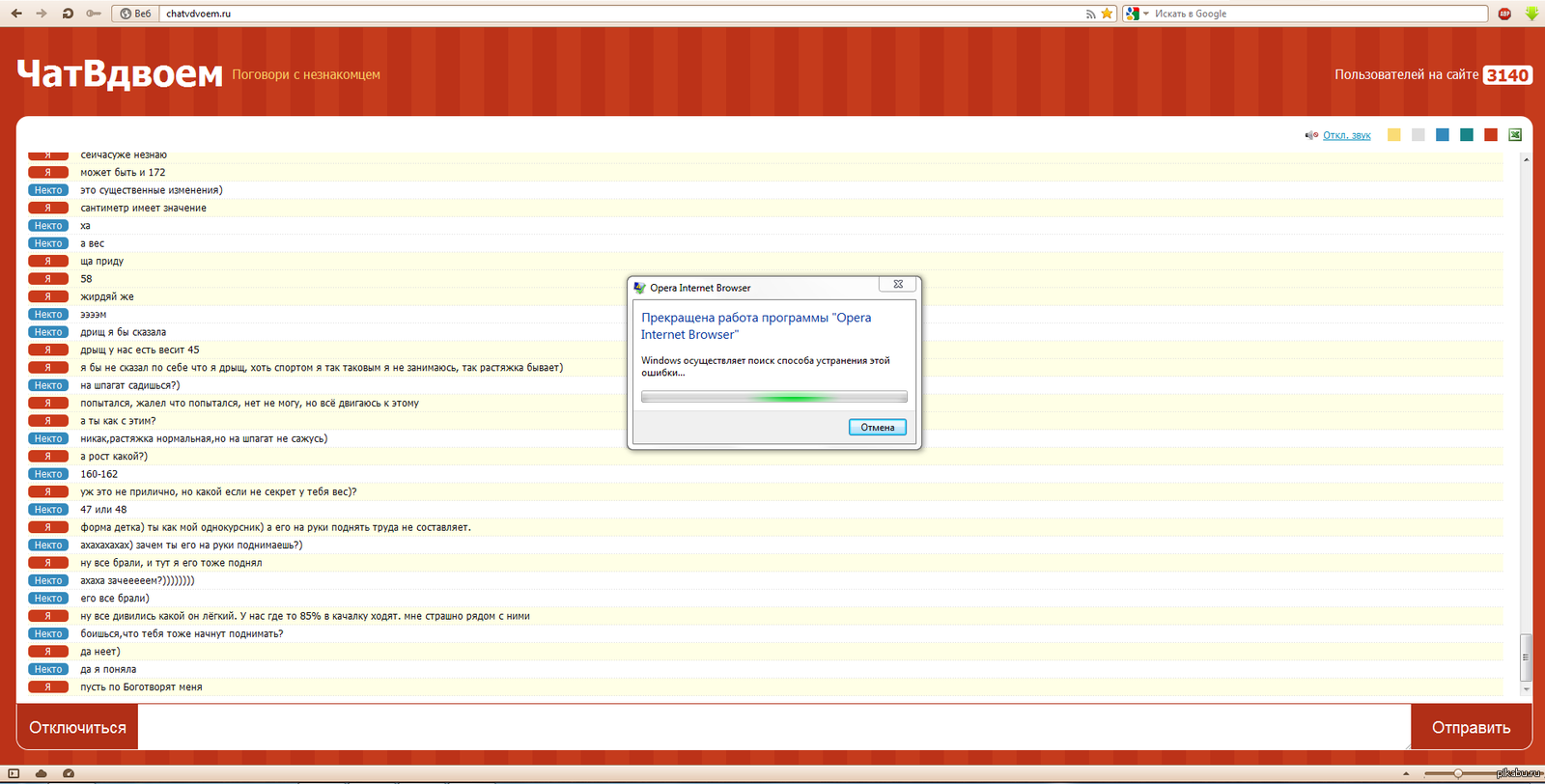The height and width of the screenshot is (784, 1545).
Task: Click message 'сантиметр имеет значение'
Action: pos(143,208)
